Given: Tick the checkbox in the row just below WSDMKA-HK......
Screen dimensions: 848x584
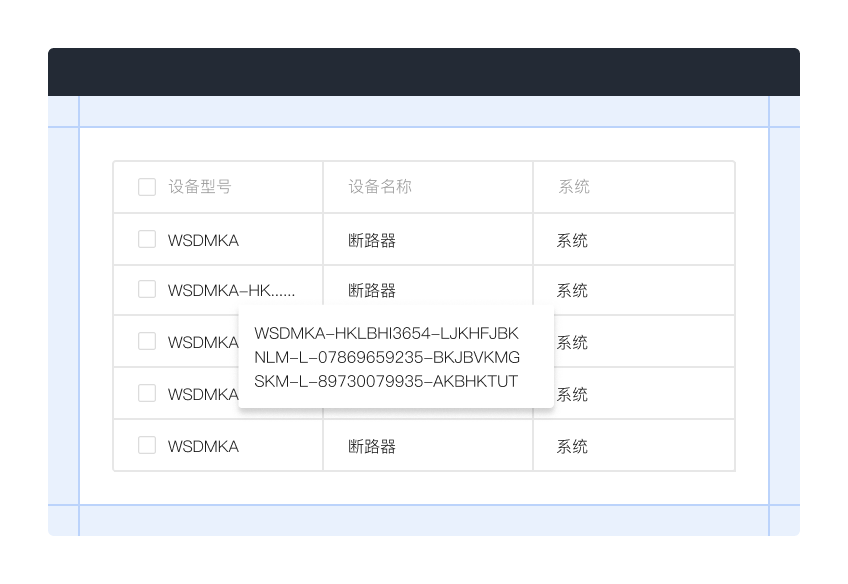Looking at the screenshot, I should pos(147,341).
